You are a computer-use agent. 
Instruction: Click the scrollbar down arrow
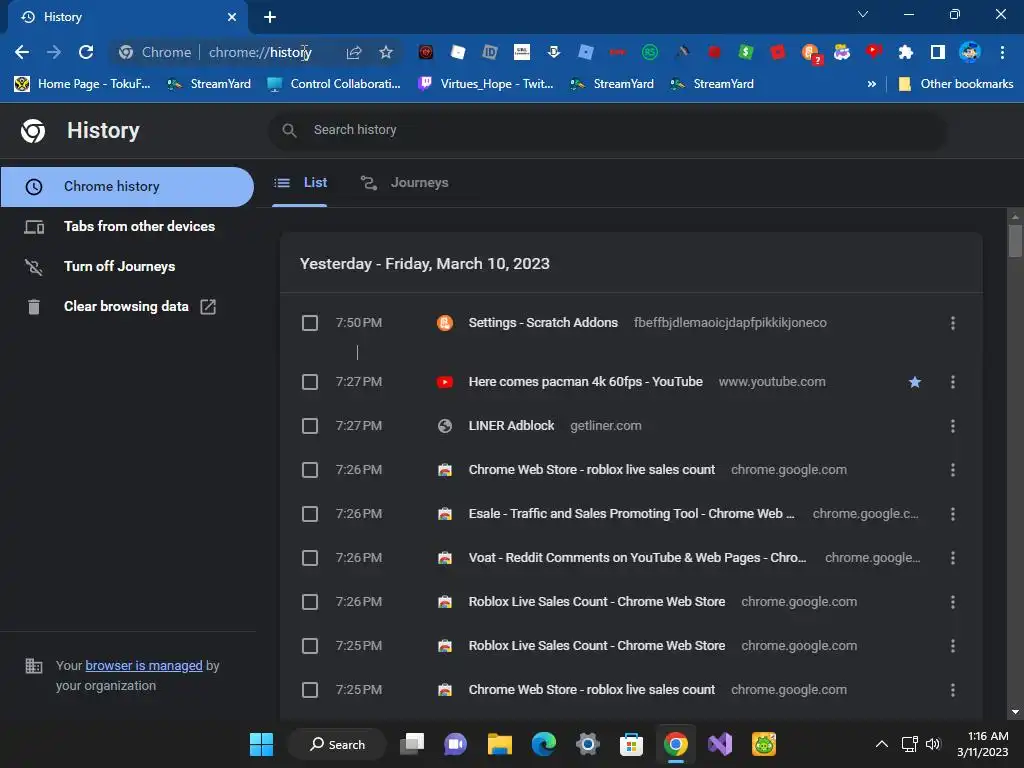point(1015,712)
